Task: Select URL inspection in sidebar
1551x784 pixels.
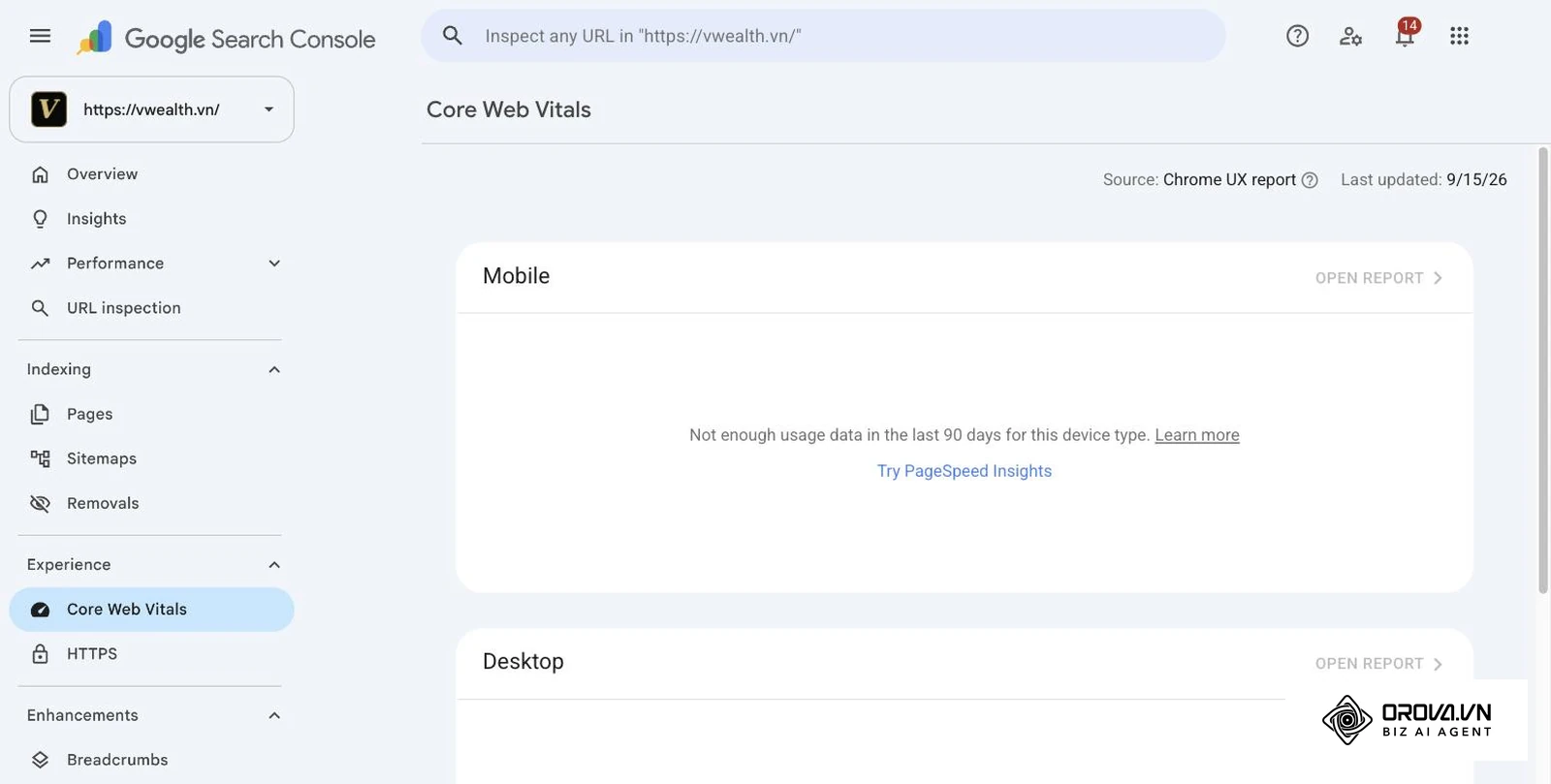Action: click(151, 308)
